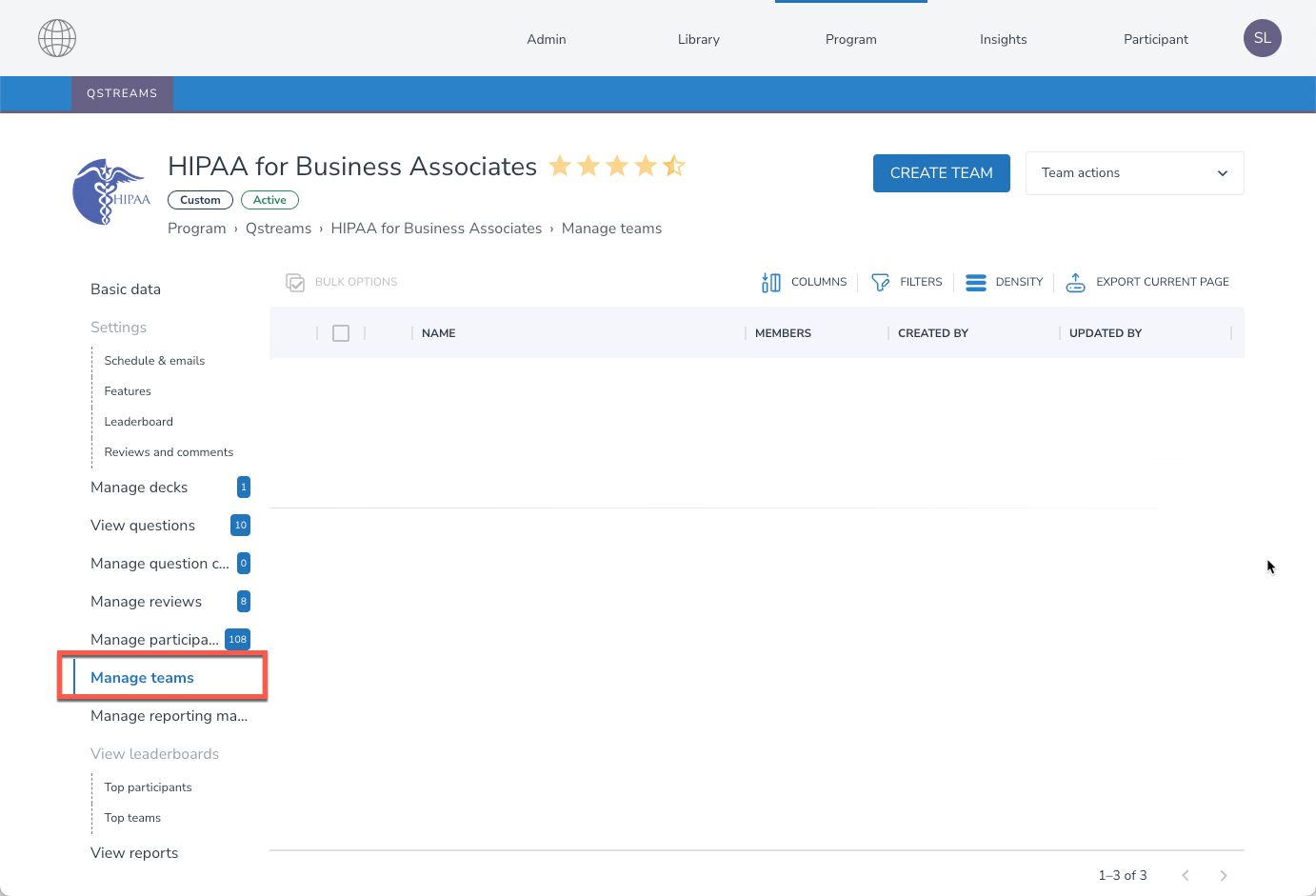1316x896 pixels.
Task: Click the 108 participants count badge
Action: (x=237, y=640)
